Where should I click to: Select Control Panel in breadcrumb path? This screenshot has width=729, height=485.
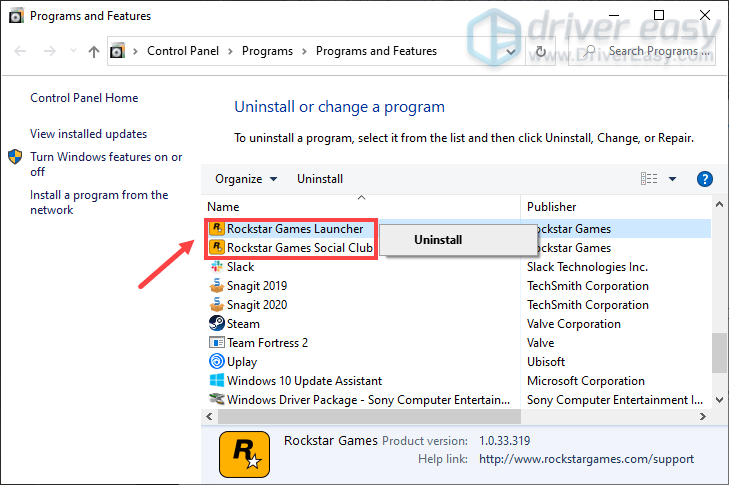[183, 51]
